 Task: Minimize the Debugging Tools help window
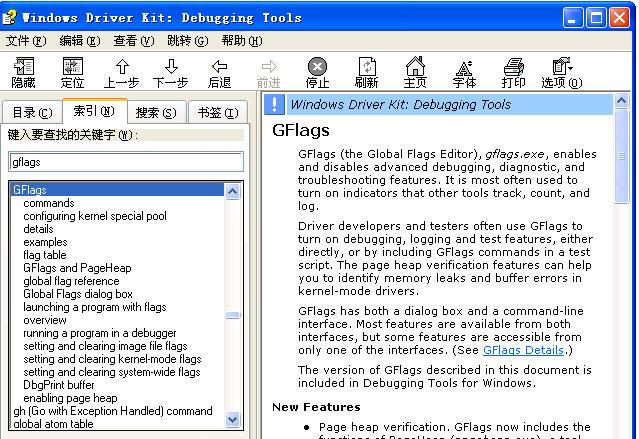pos(573,18)
